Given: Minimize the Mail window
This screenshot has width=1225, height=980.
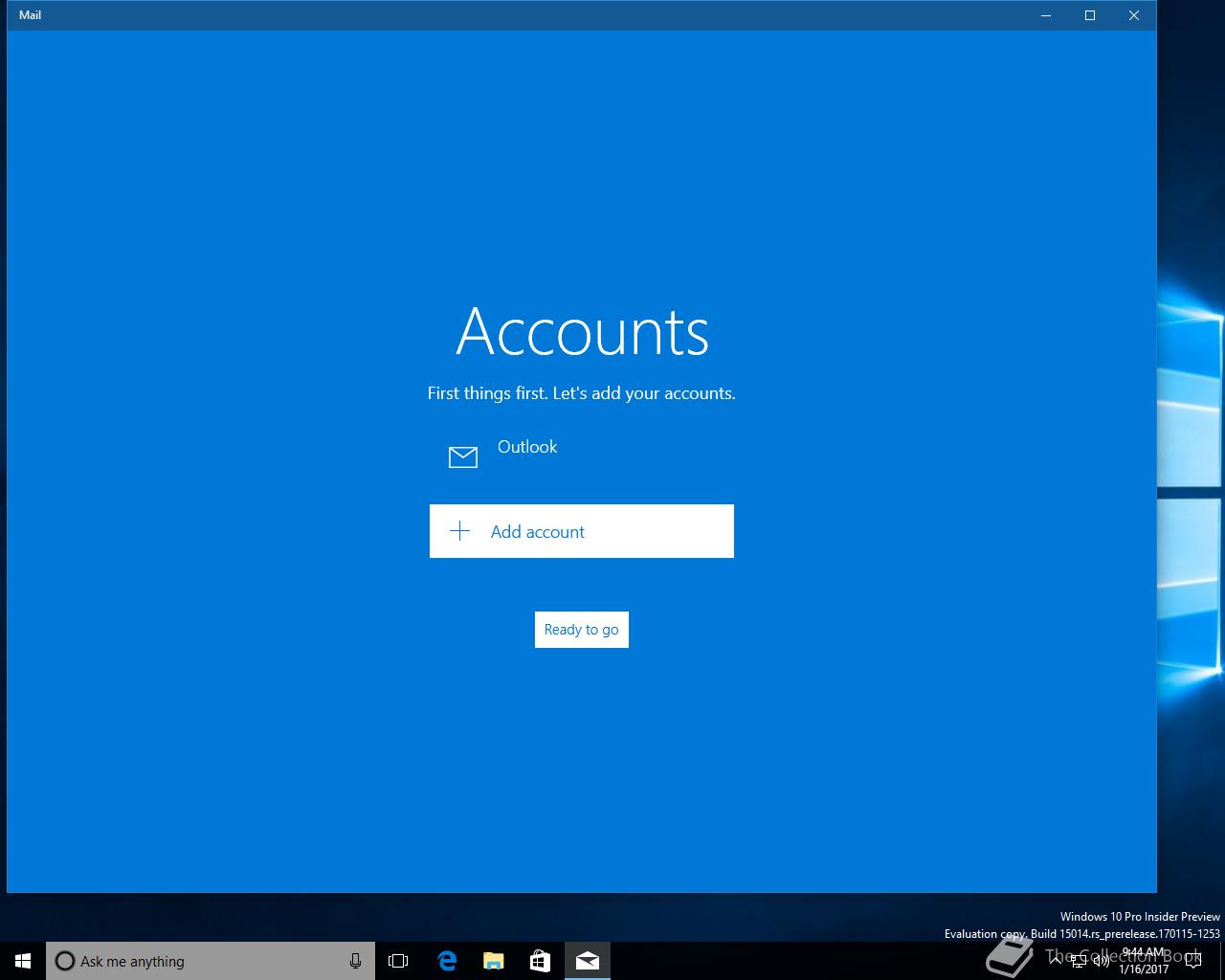Looking at the screenshot, I should (1046, 15).
